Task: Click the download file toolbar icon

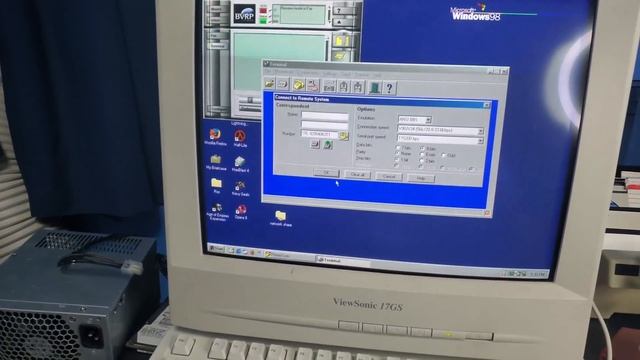Action: (x=358, y=87)
